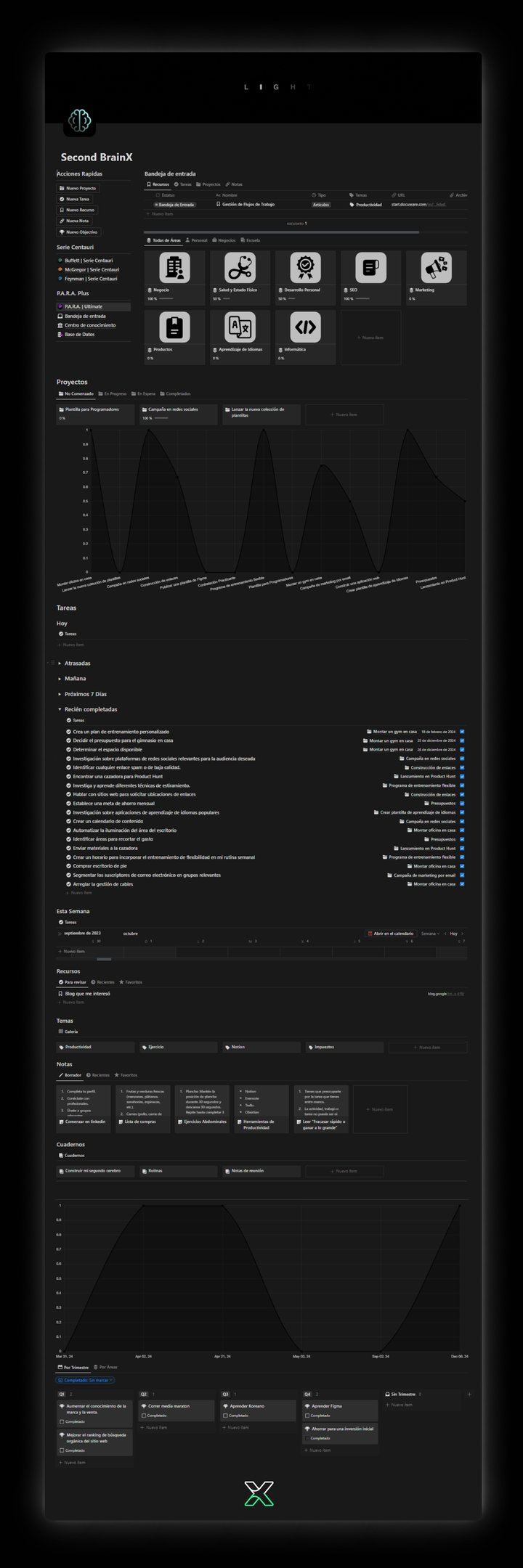Expand the Próximos 7 Días toggle
The width and height of the screenshot is (523, 1568).
click(60, 694)
